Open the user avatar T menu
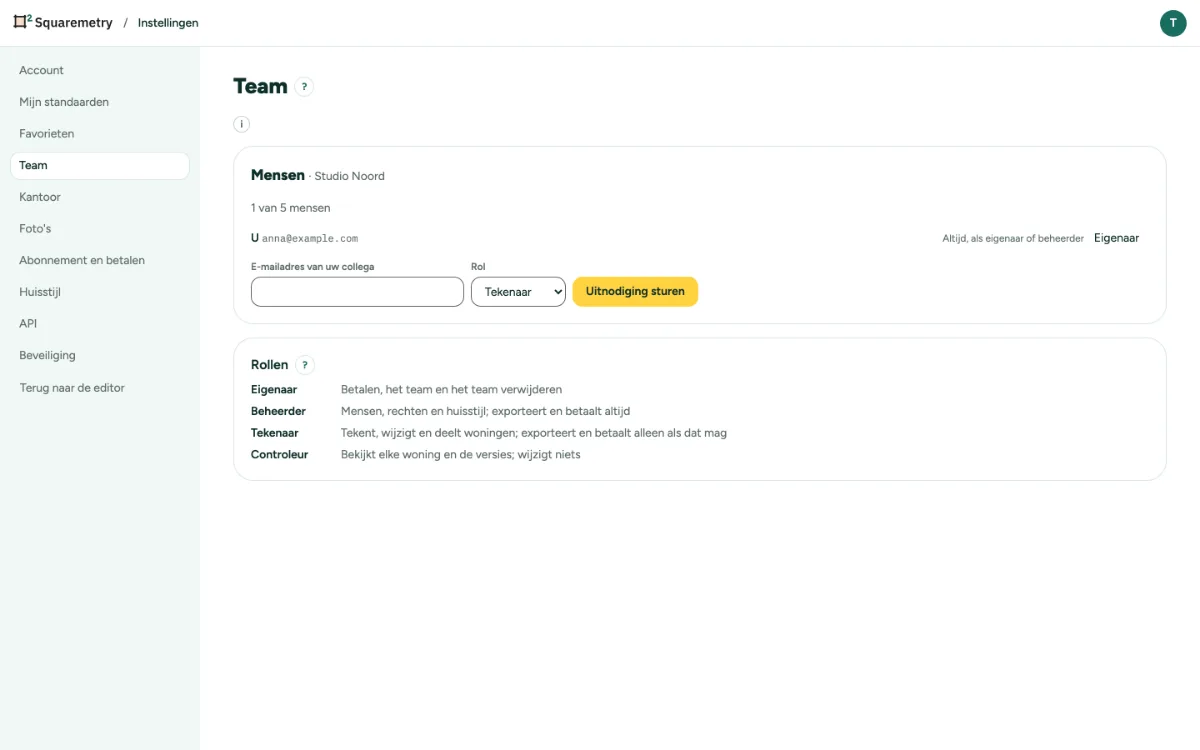Screen dimensions: 1200x750 click(x=1173, y=23)
